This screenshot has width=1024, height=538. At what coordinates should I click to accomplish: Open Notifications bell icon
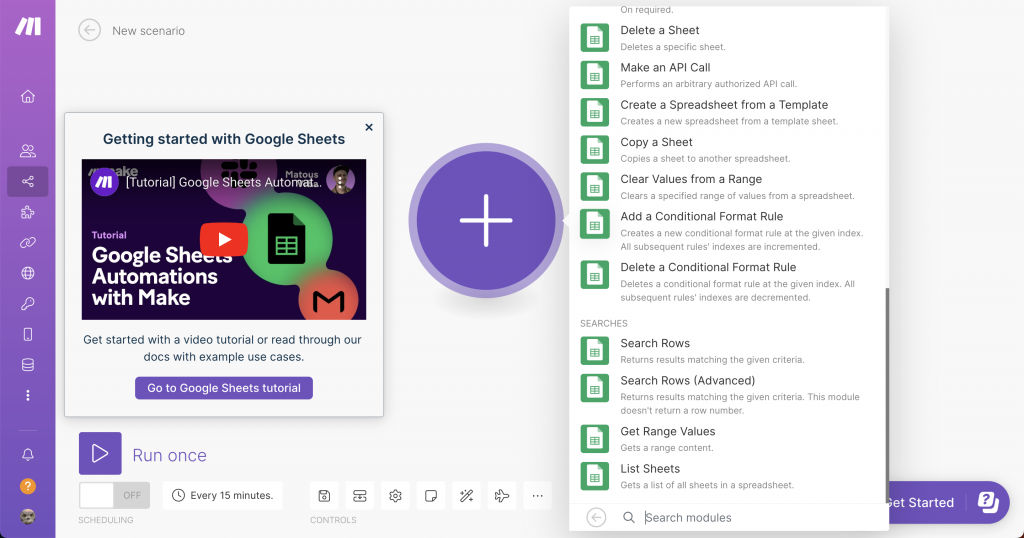coord(27,454)
